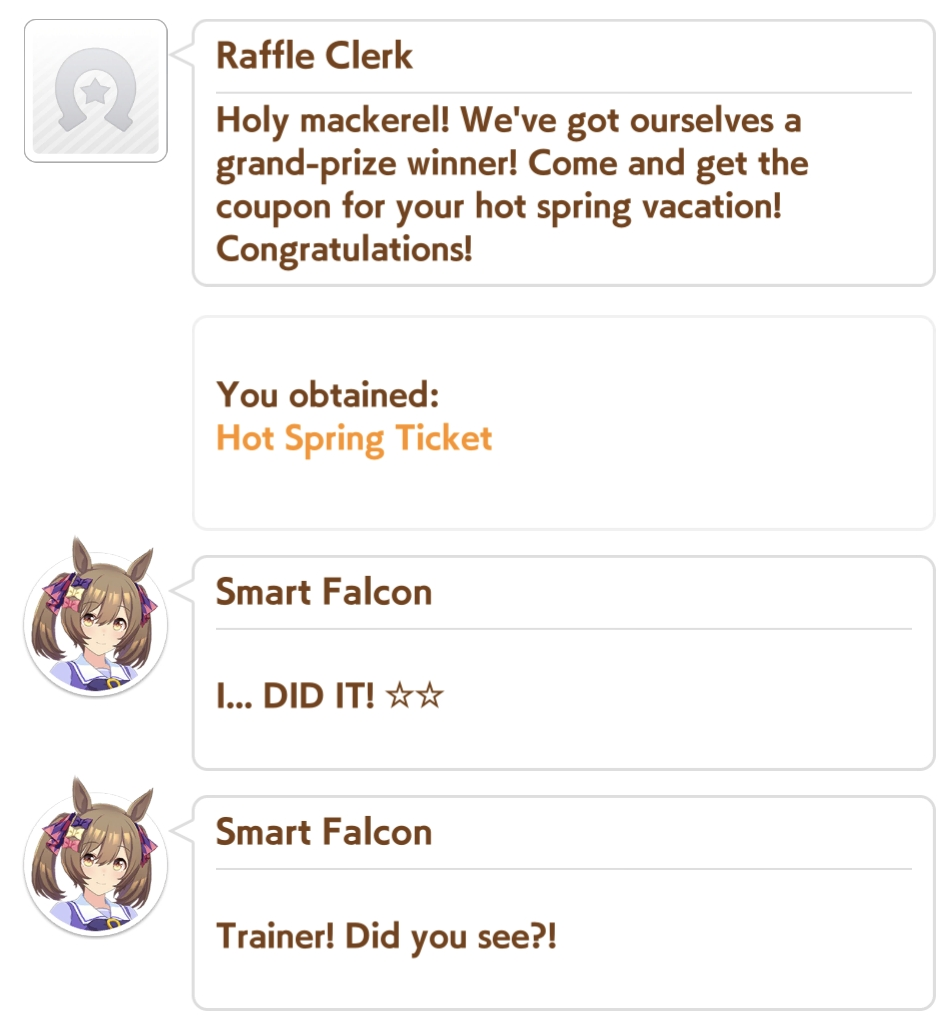Screen dimensions: 949x1030
Task: Select the "You obtained:" label
Action: click(328, 395)
